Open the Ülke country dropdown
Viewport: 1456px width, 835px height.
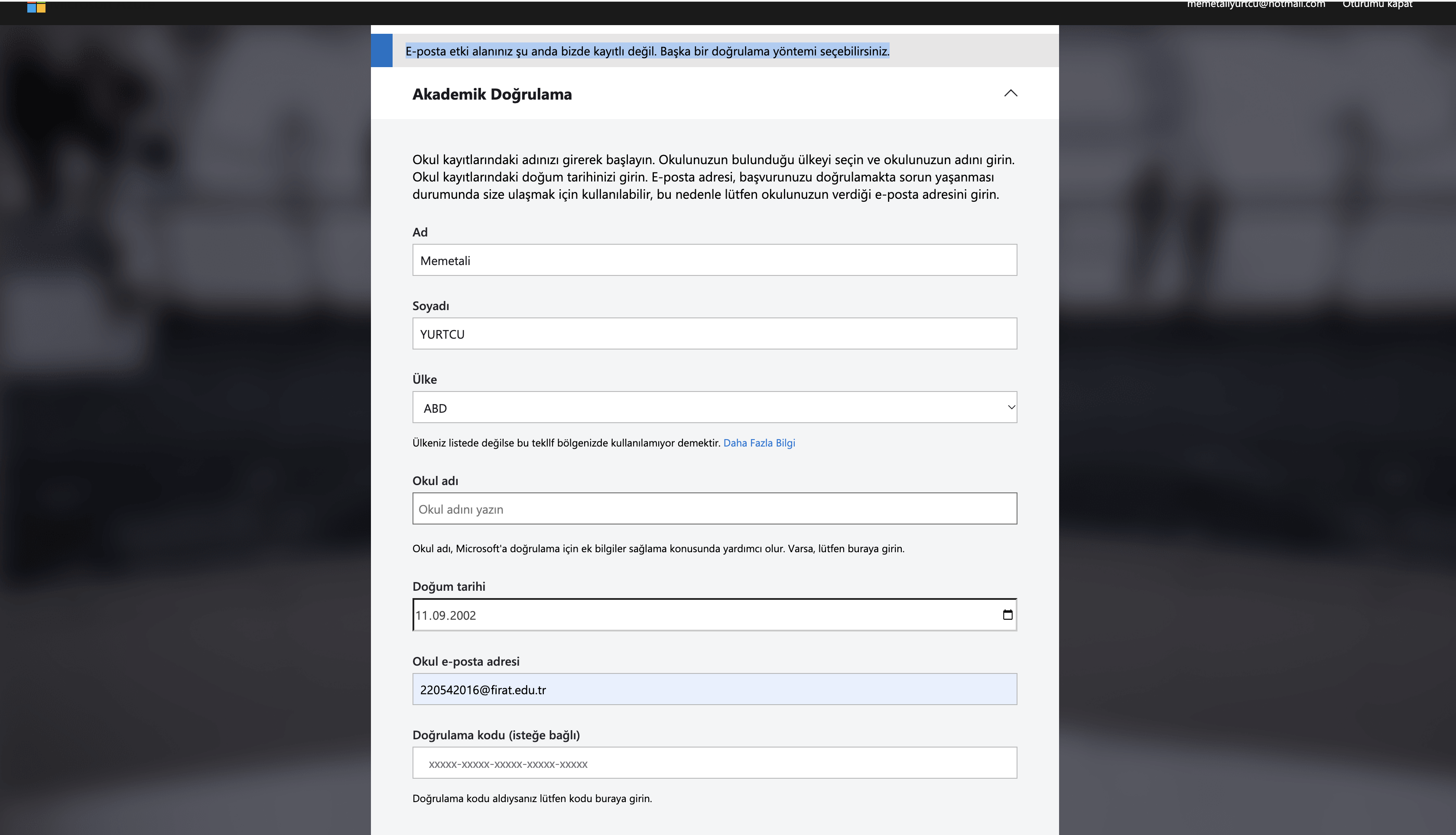[714, 407]
